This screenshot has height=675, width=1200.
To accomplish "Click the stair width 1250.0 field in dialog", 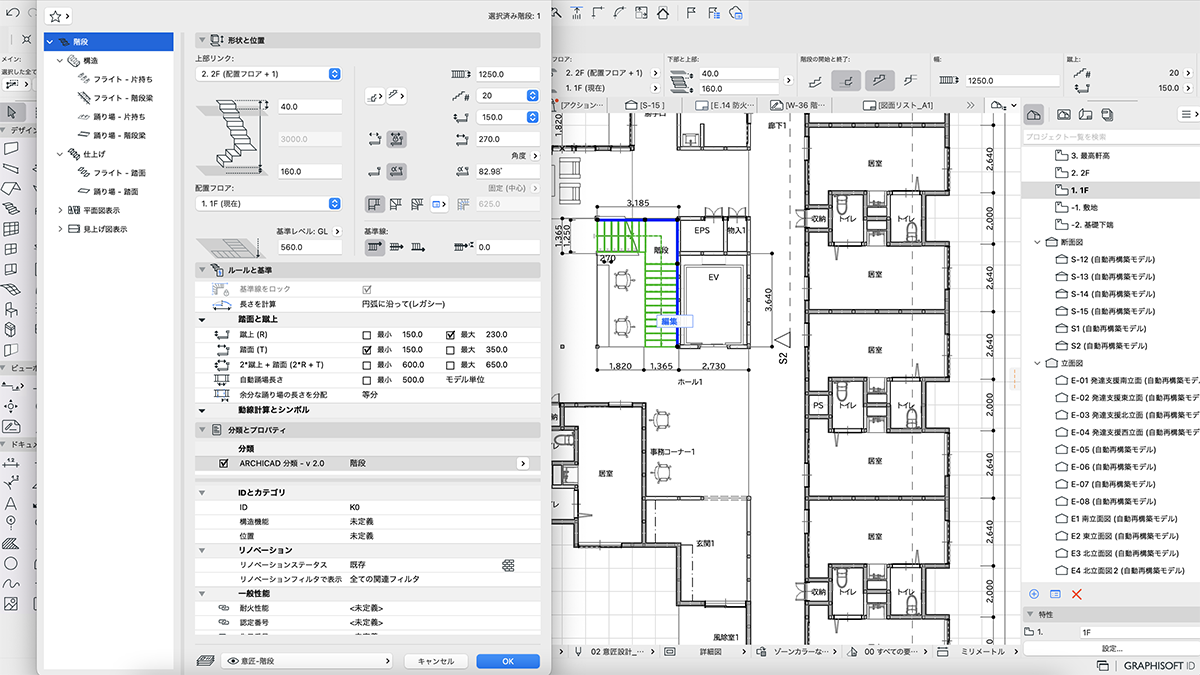I will (508, 74).
